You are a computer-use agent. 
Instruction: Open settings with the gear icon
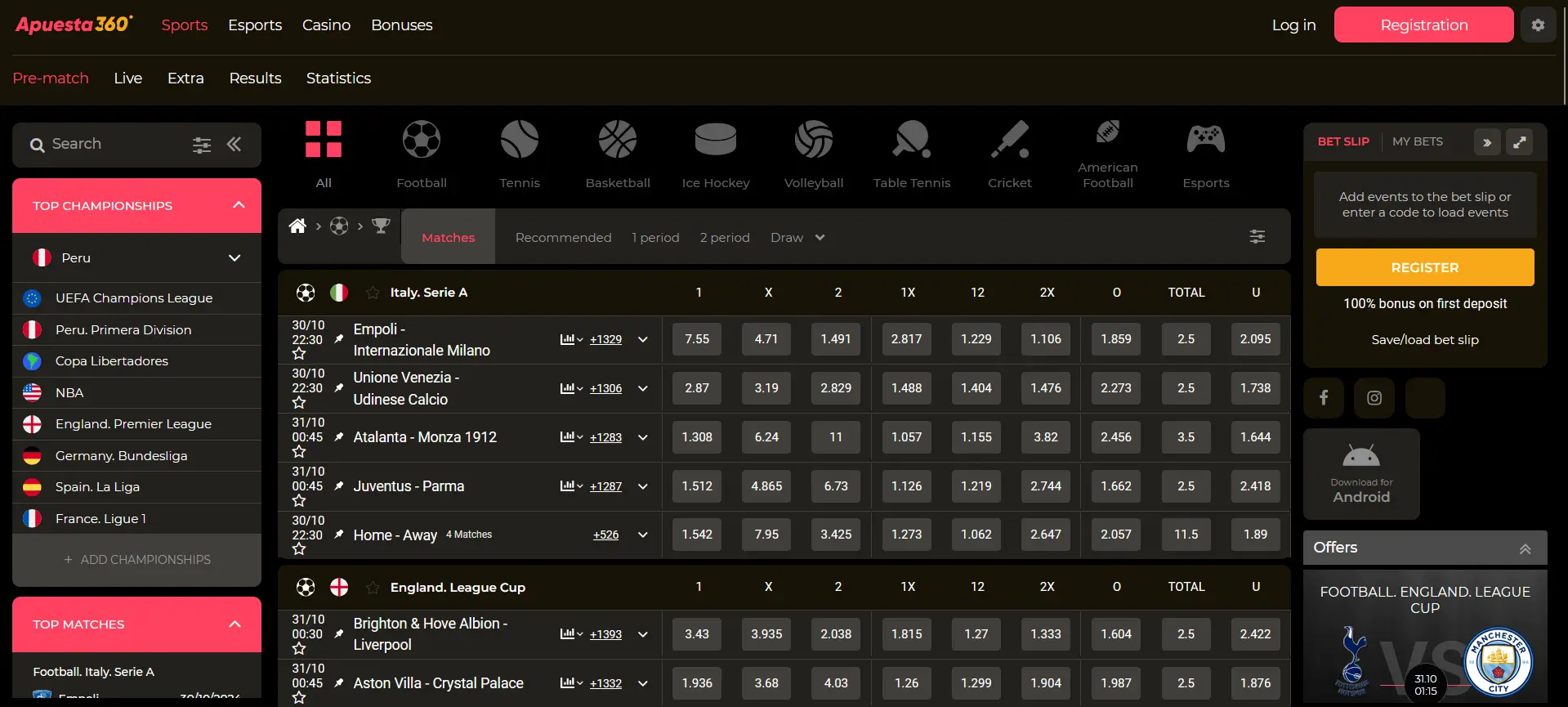[x=1538, y=25]
